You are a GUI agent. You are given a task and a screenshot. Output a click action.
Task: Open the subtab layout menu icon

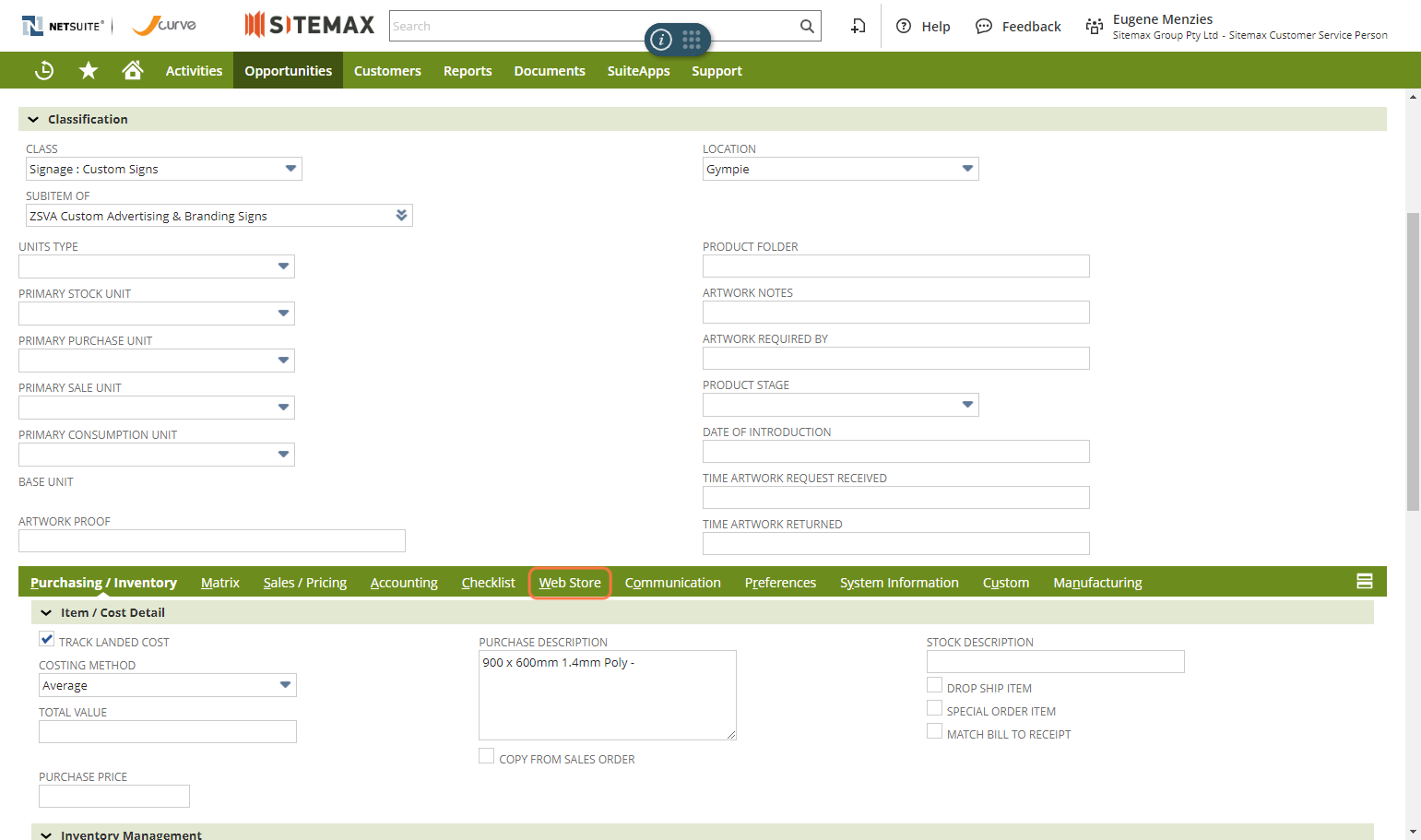point(1365,581)
